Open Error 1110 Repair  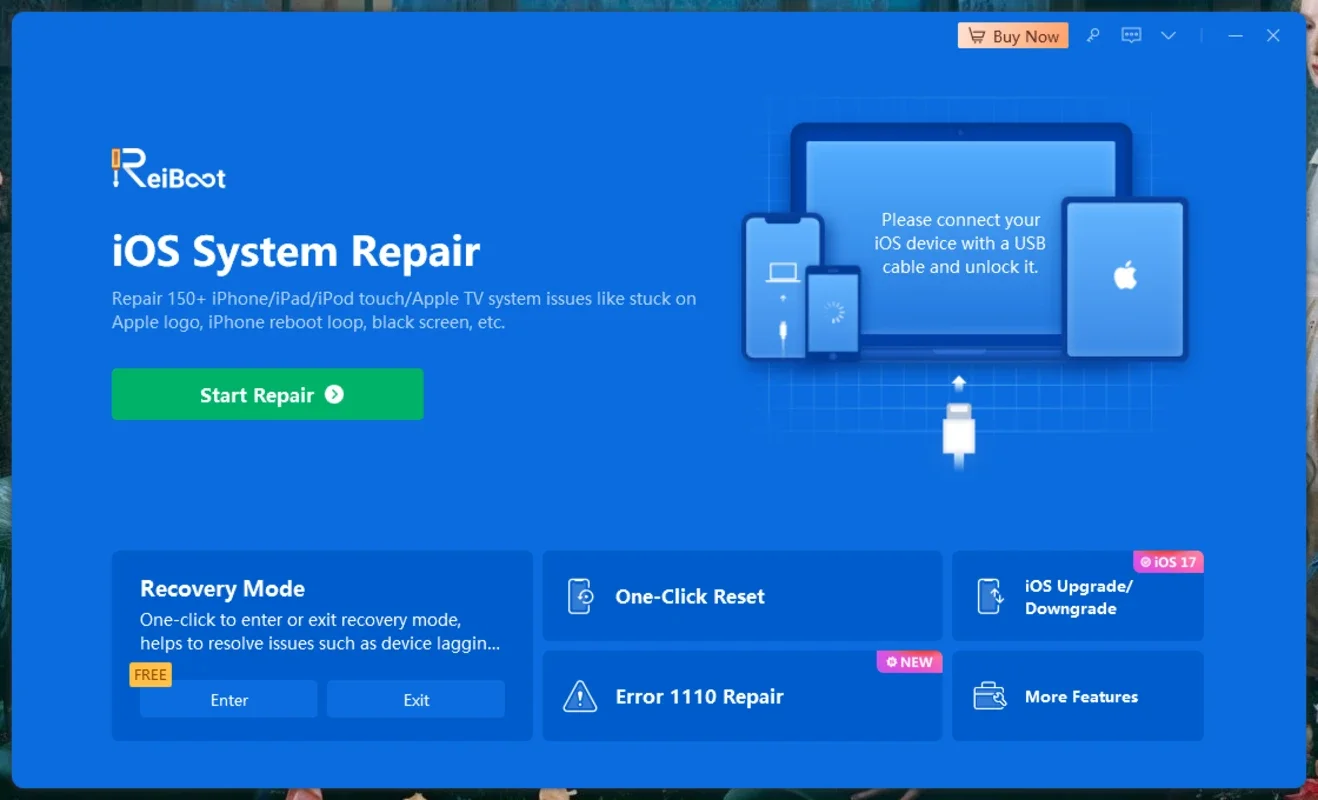click(x=742, y=696)
